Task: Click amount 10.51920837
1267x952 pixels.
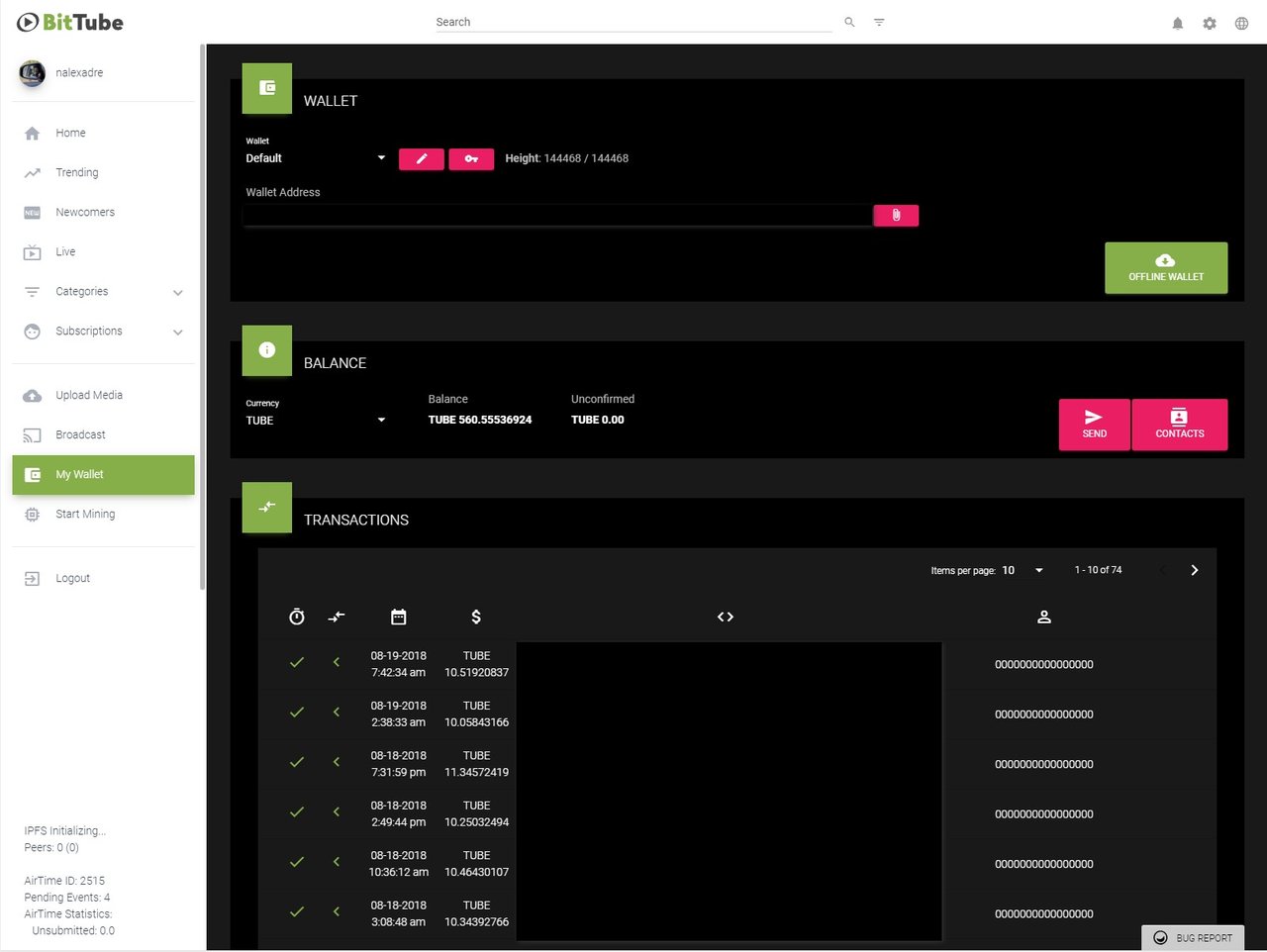Action: click(476, 673)
